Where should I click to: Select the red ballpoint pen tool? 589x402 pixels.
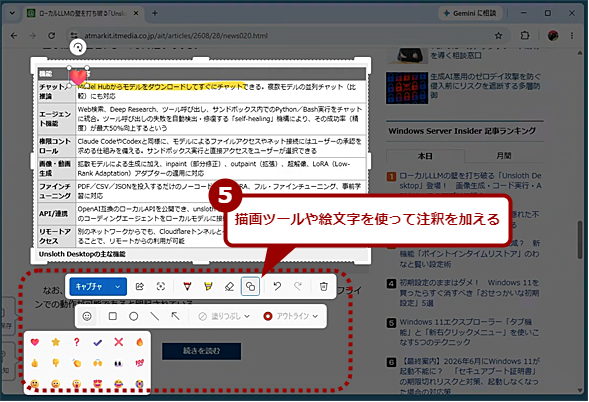pos(187,287)
